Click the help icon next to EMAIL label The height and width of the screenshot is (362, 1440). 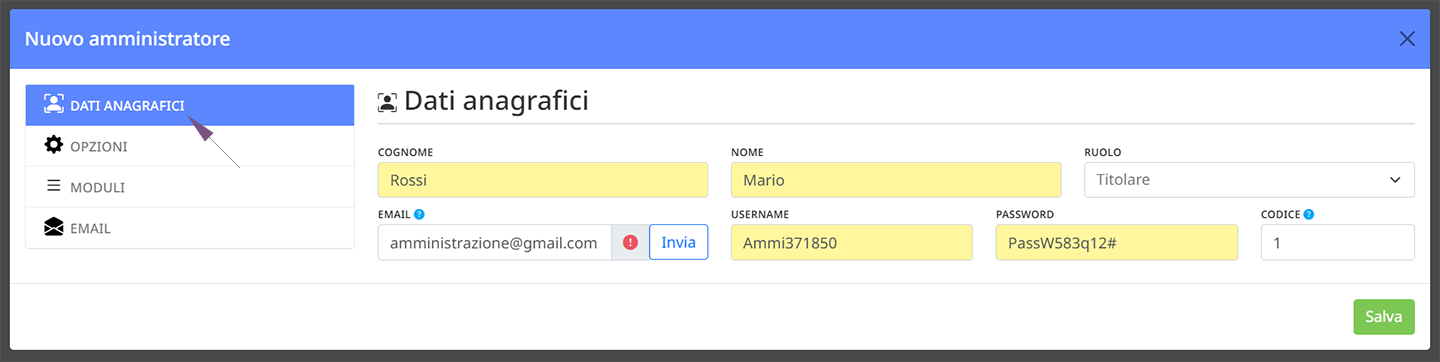coord(420,214)
